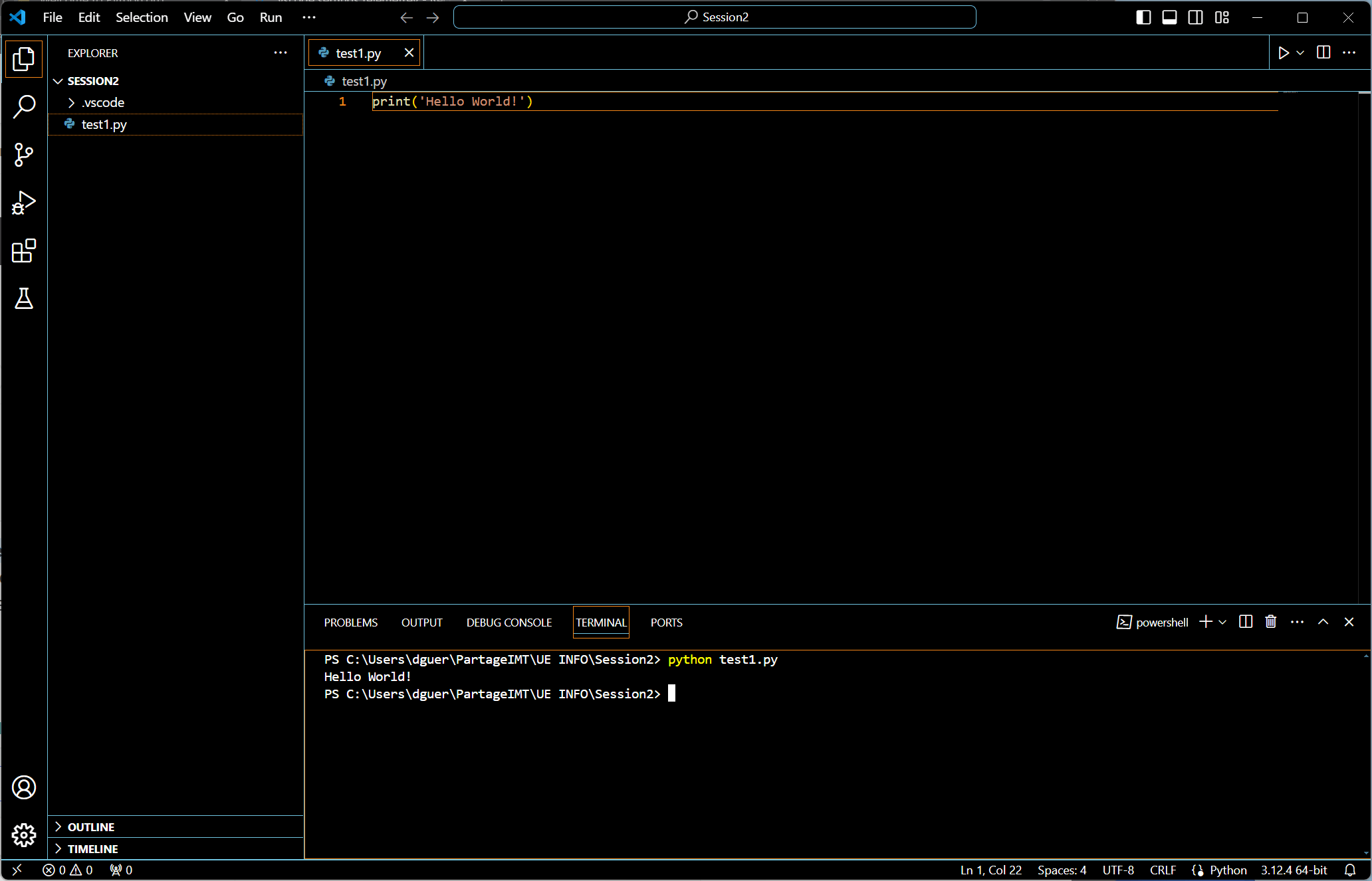Change end of line via CRLF
The image size is (1372, 881).
[1163, 870]
